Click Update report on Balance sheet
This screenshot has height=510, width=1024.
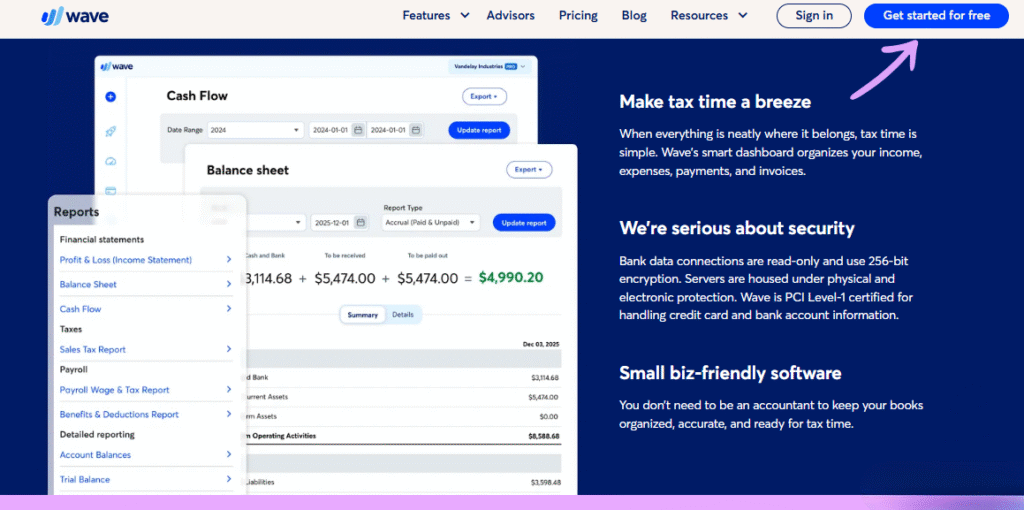[x=524, y=223]
